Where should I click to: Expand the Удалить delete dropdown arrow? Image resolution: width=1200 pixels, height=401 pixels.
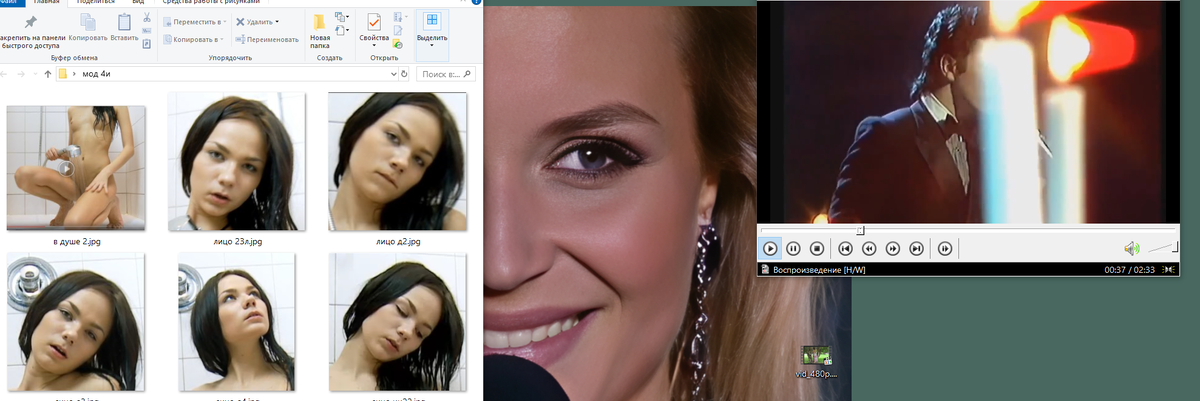click(277, 21)
